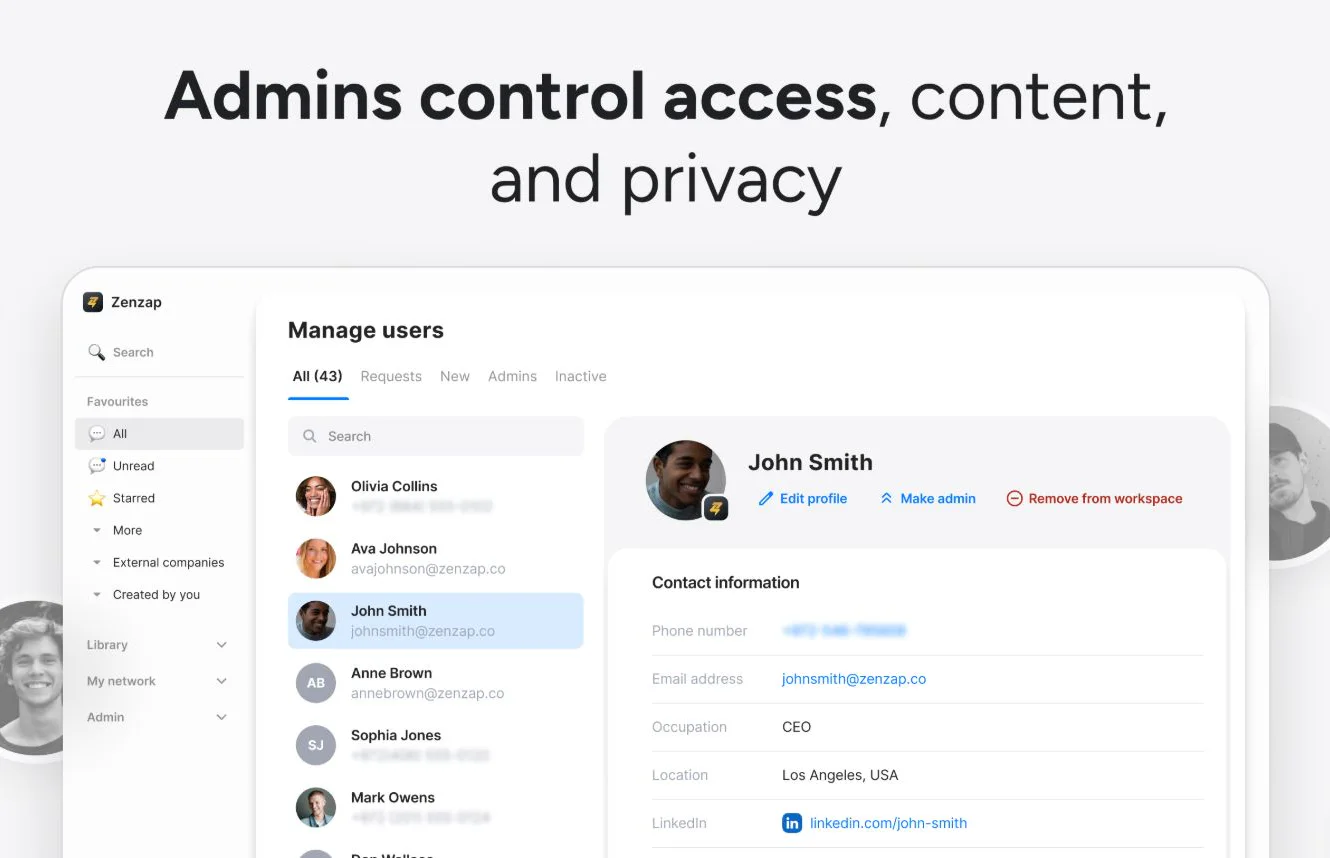Viewport: 1330px width, 858px height.
Task: Click the blurred phone number link
Action: point(844,631)
